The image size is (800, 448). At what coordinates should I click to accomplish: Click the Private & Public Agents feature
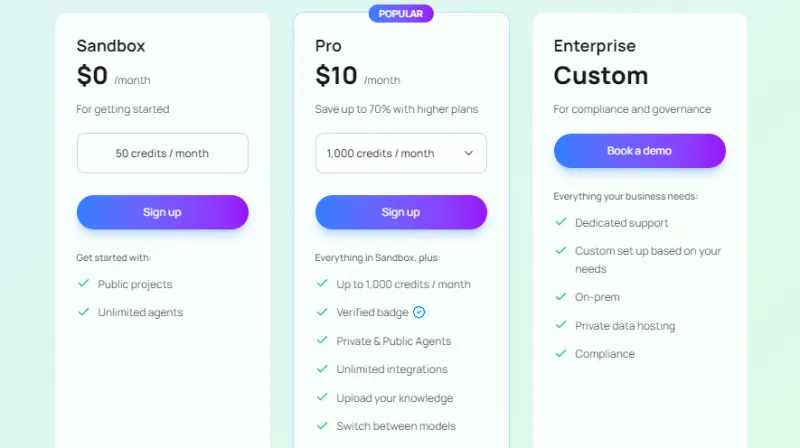coord(393,341)
